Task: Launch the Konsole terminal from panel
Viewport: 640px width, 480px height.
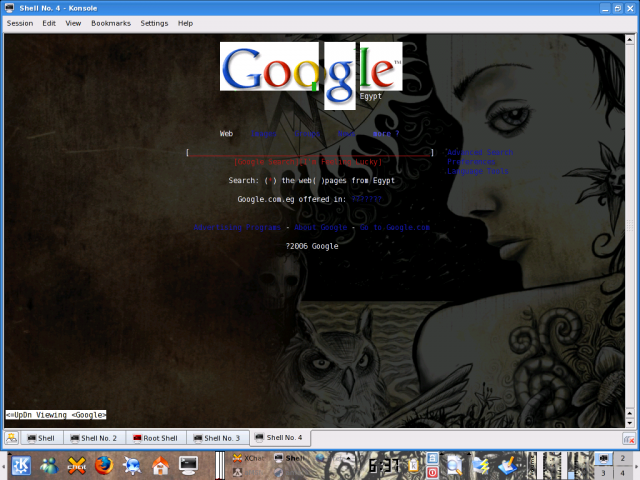Action: click(188, 465)
